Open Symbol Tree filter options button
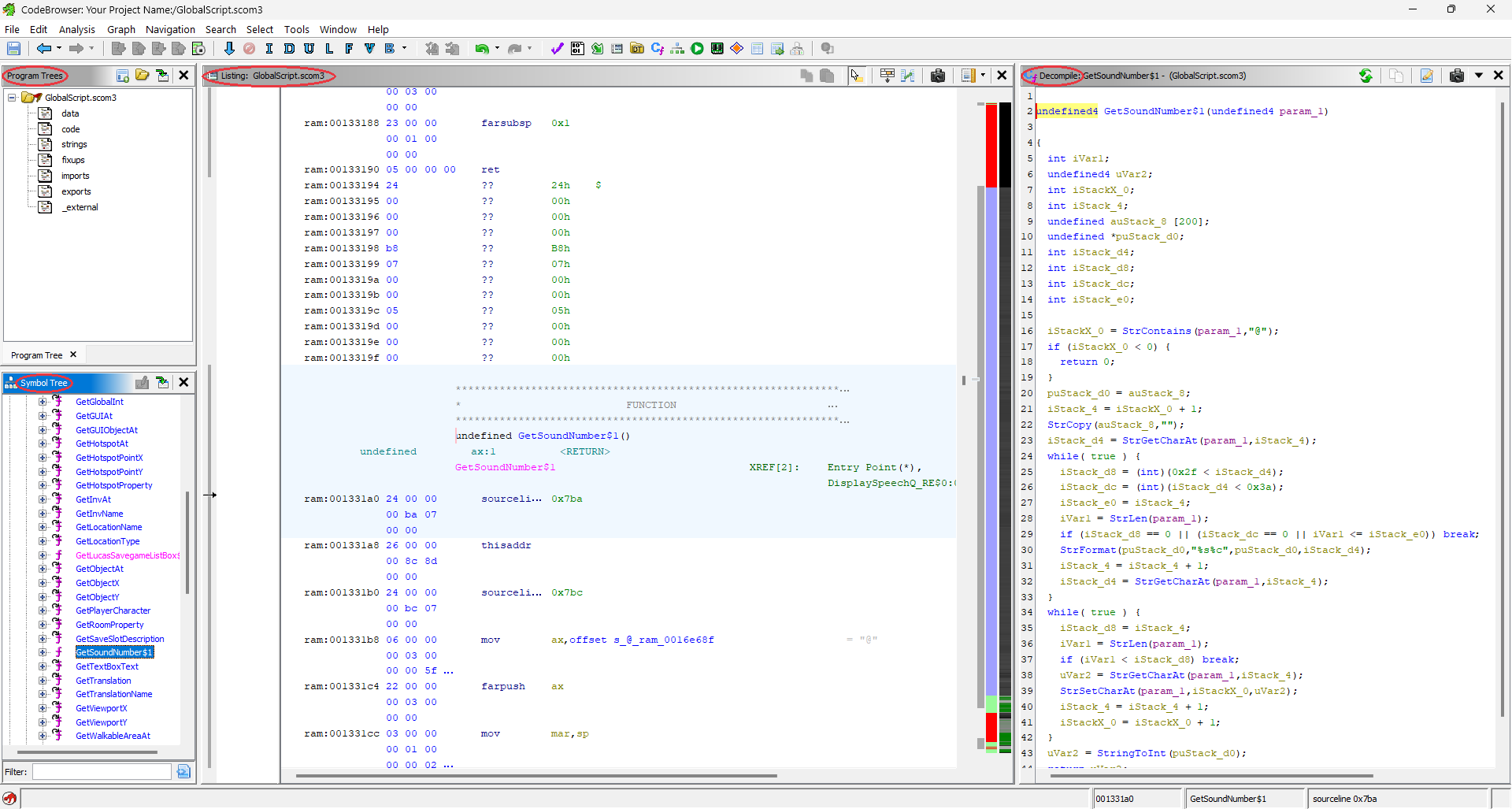 coord(183,772)
